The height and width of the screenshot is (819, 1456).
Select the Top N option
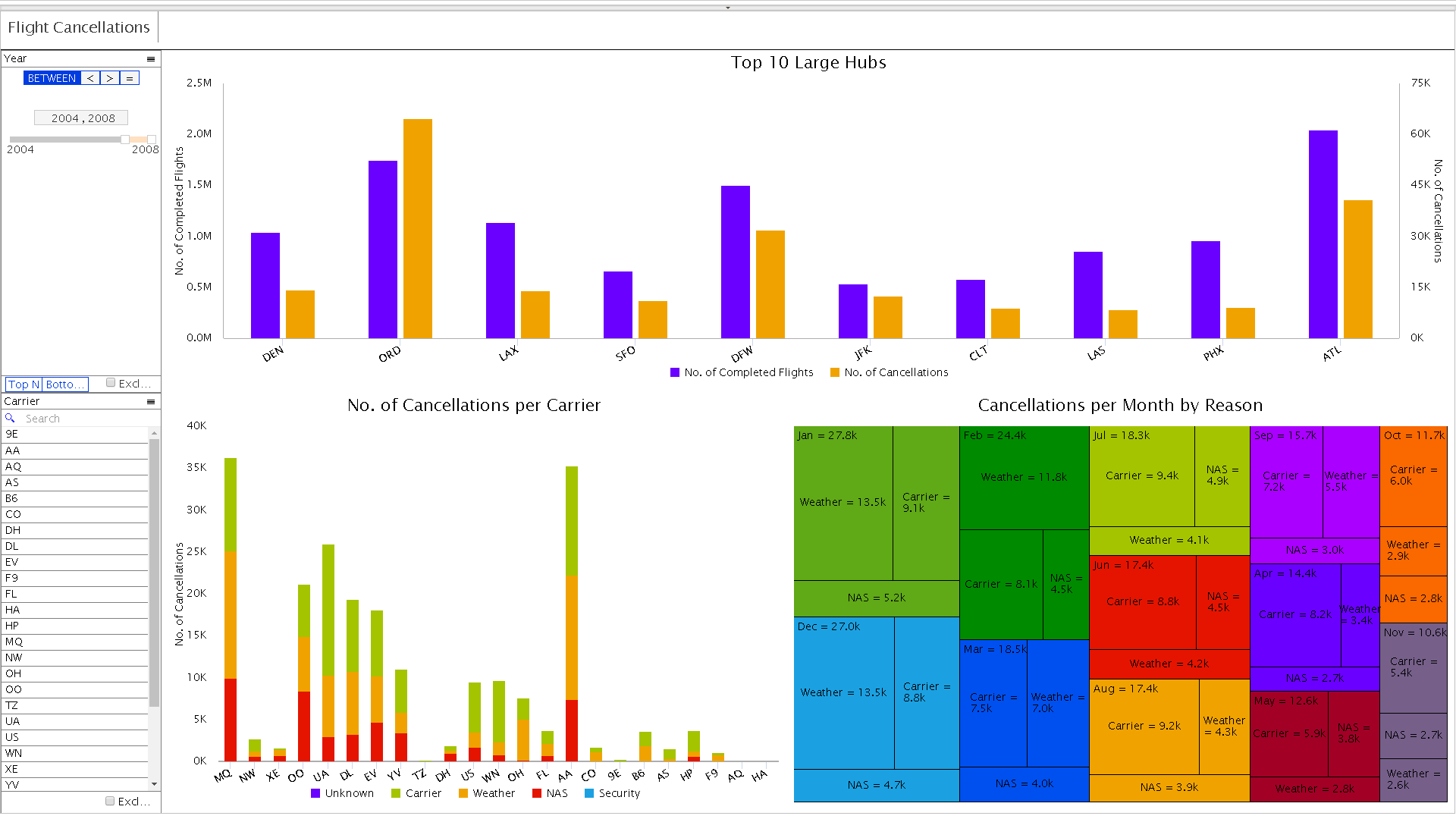pos(24,384)
